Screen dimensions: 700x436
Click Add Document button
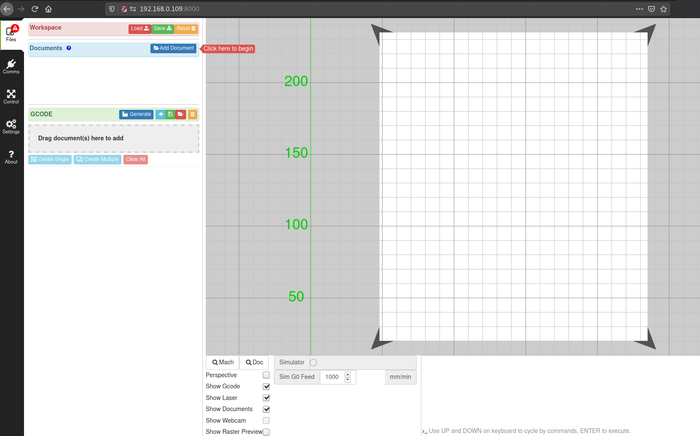click(x=174, y=48)
